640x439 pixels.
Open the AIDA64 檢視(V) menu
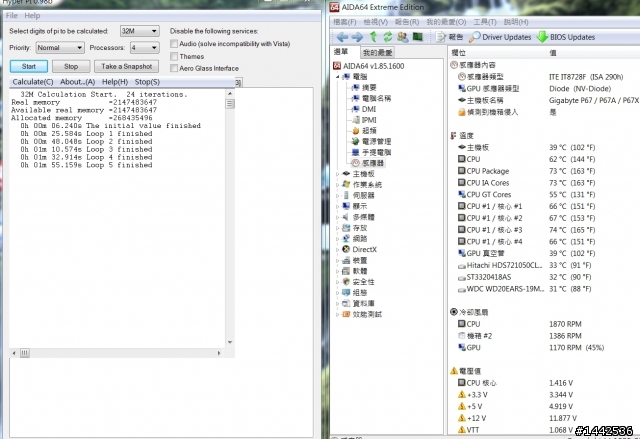[376, 22]
